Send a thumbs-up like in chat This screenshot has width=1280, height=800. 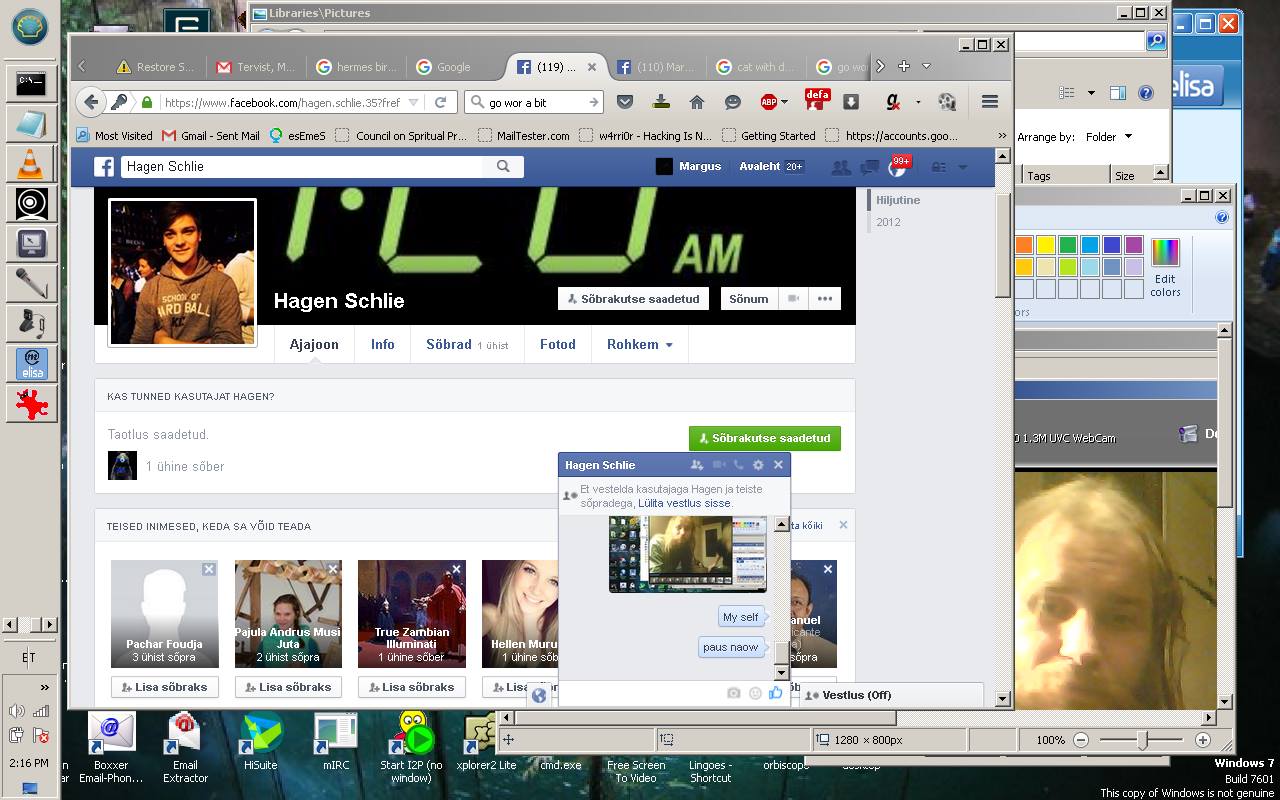776,692
